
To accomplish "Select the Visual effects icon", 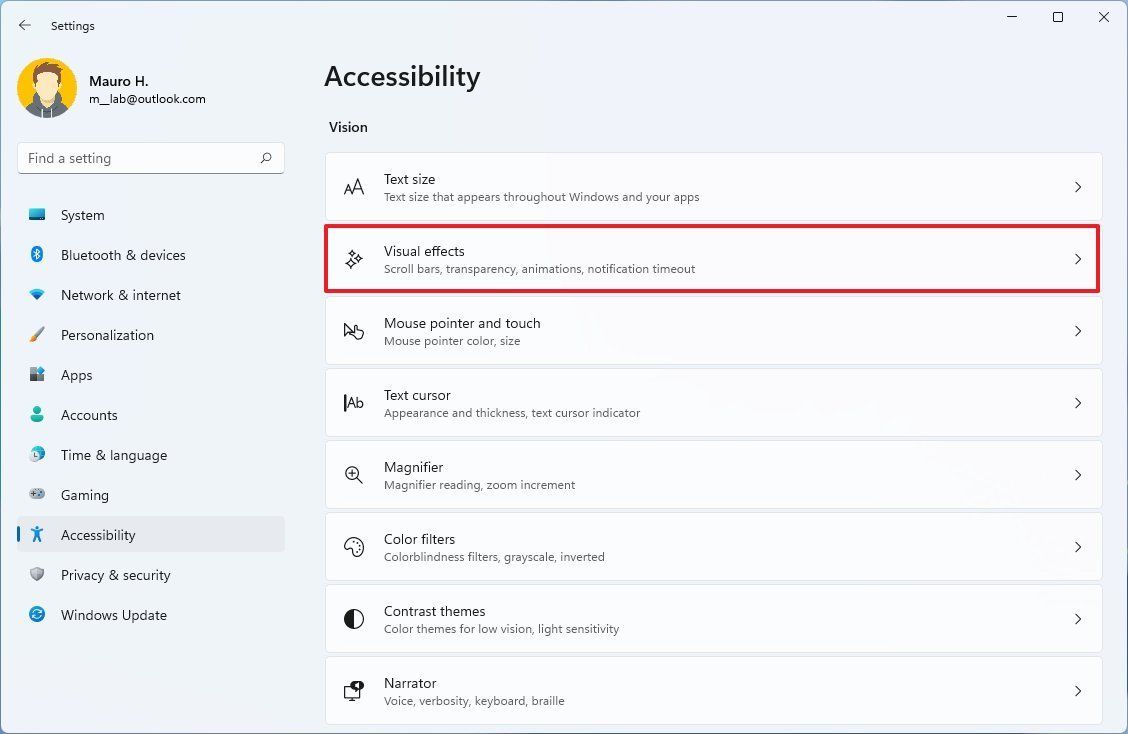I will 354,258.
